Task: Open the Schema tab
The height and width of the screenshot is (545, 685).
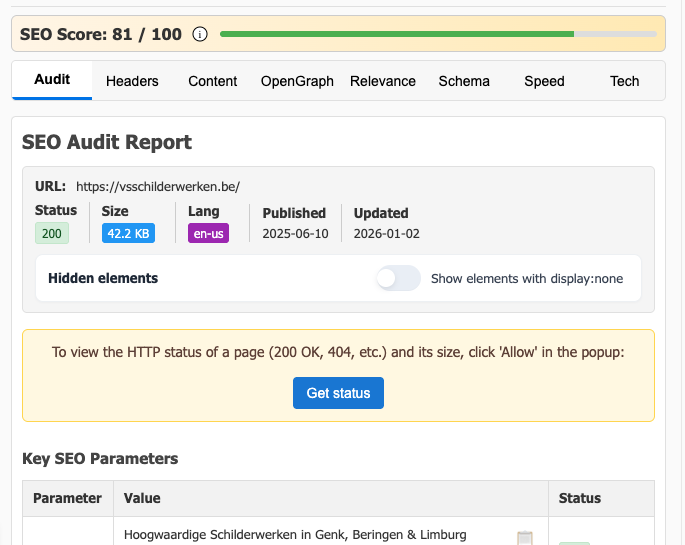Action: tap(464, 81)
